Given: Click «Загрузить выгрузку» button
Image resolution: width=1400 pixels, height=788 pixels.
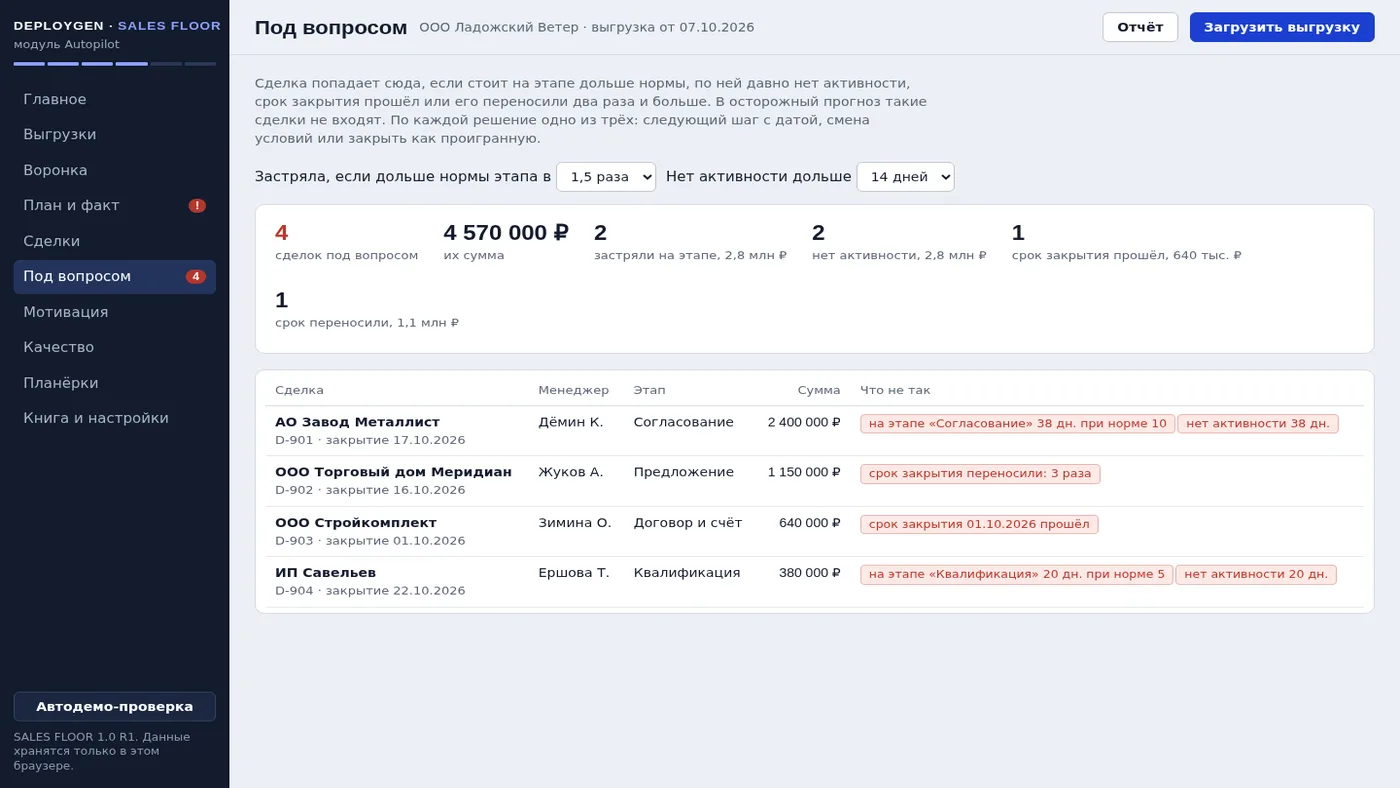Looking at the screenshot, I should coord(1282,27).
